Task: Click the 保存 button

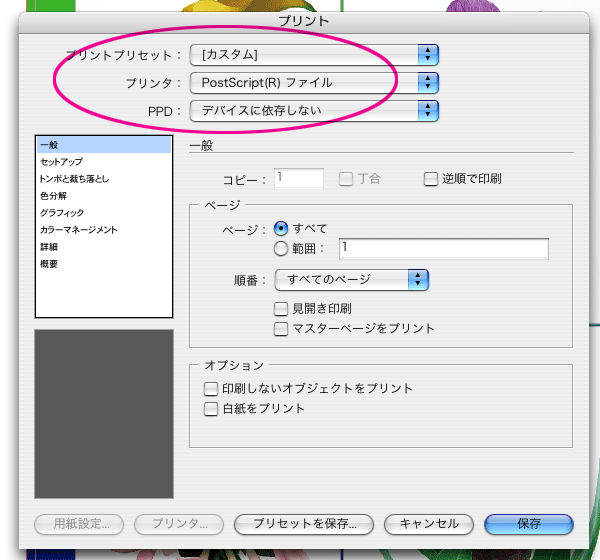Action: pyautogui.click(x=529, y=524)
